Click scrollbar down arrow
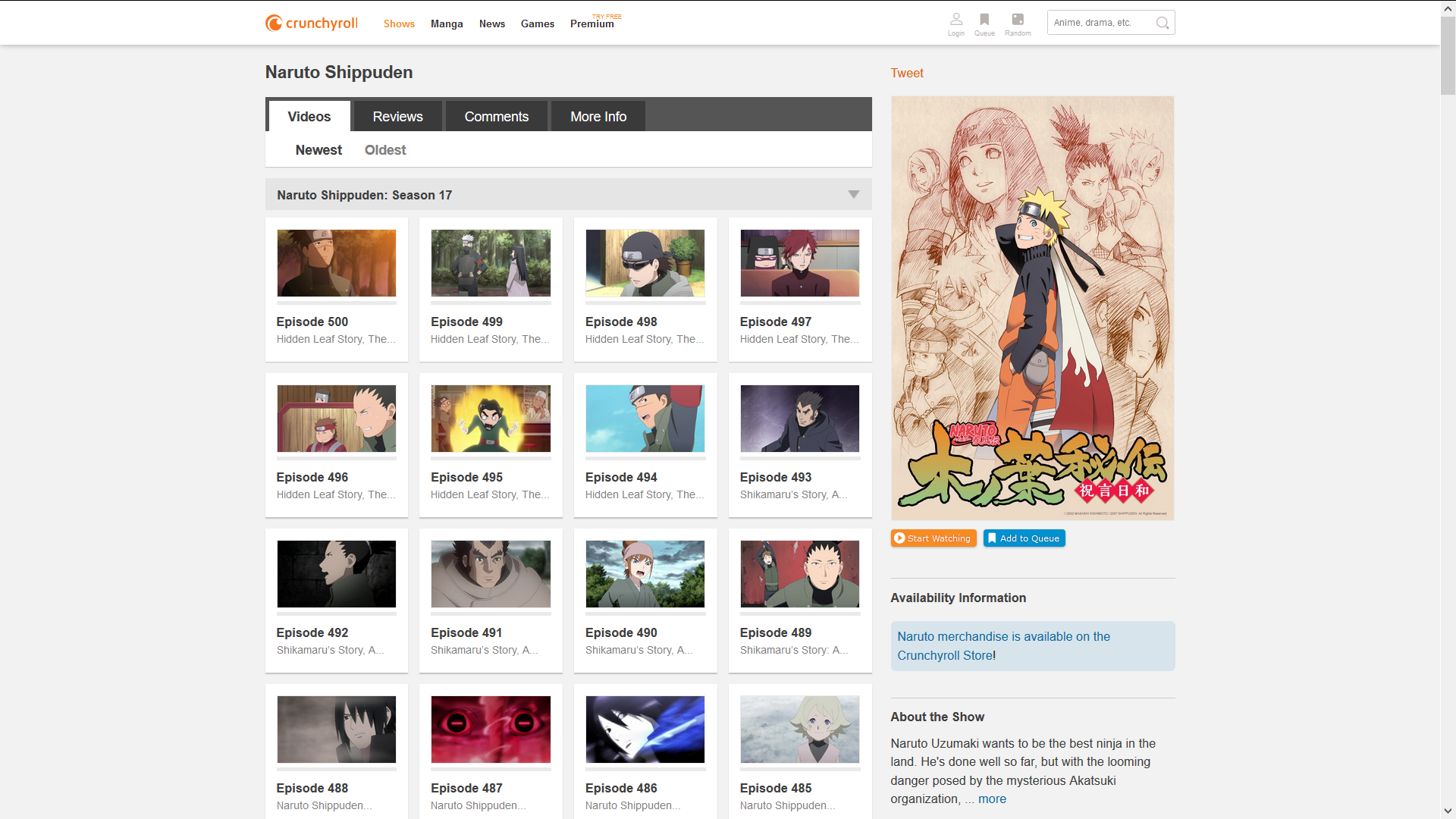This screenshot has height=819, width=1456. (x=1448, y=811)
